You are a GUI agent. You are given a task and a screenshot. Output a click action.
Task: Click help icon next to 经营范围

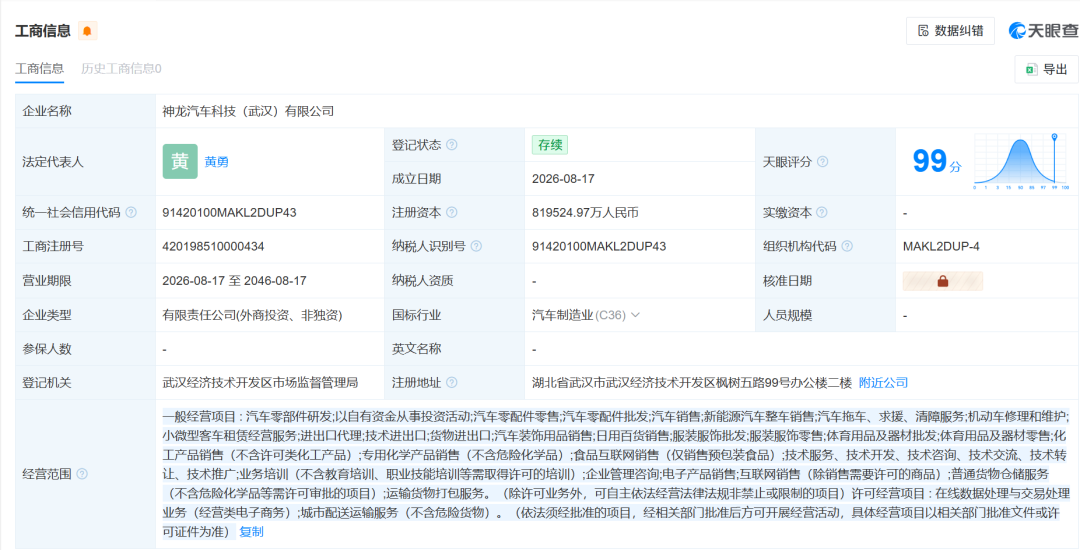(82, 474)
